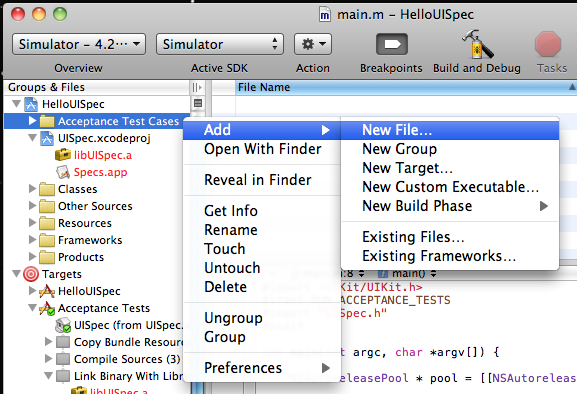Click the libUISpec.a toolbox icon

tap(63, 155)
